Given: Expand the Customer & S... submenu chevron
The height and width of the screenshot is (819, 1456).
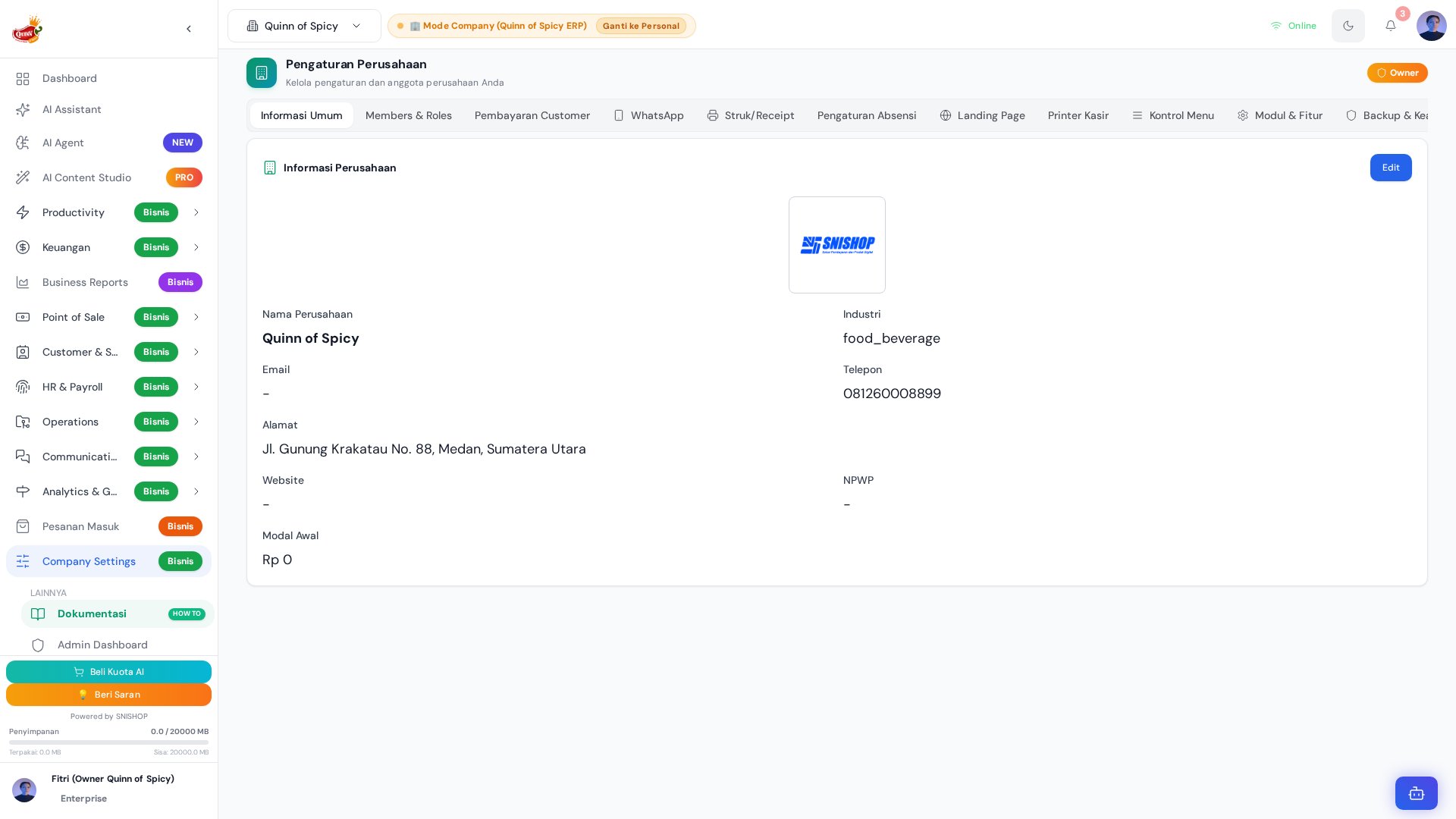Looking at the screenshot, I should [196, 352].
